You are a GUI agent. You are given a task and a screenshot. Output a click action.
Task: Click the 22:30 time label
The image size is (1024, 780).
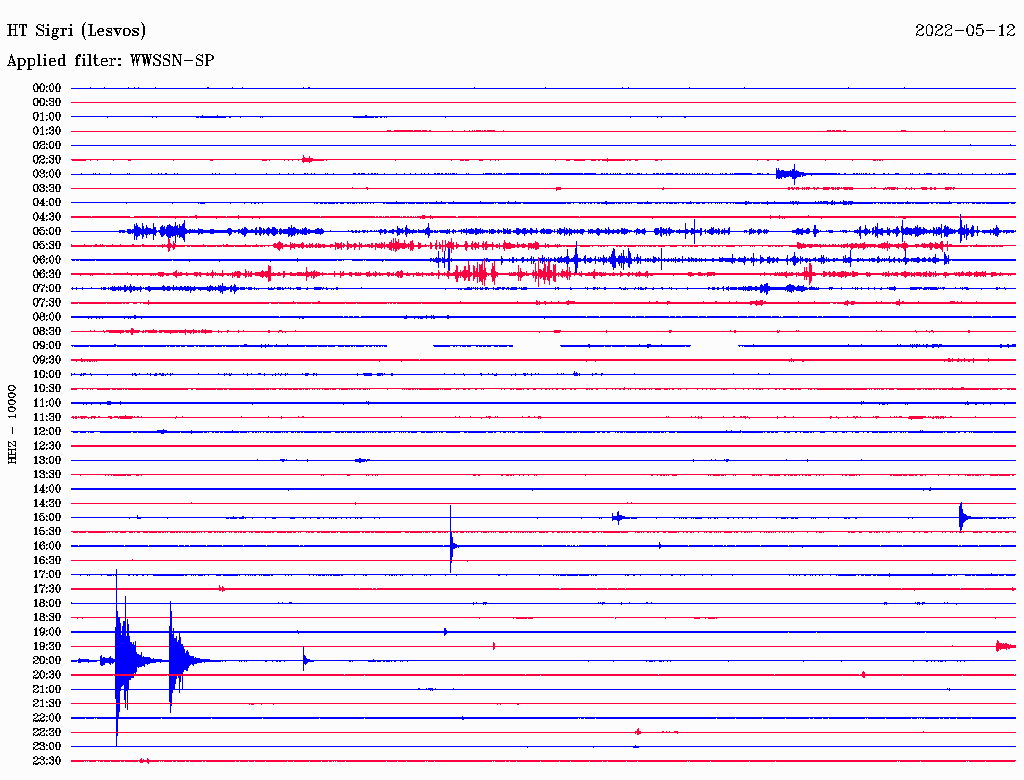click(47, 732)
